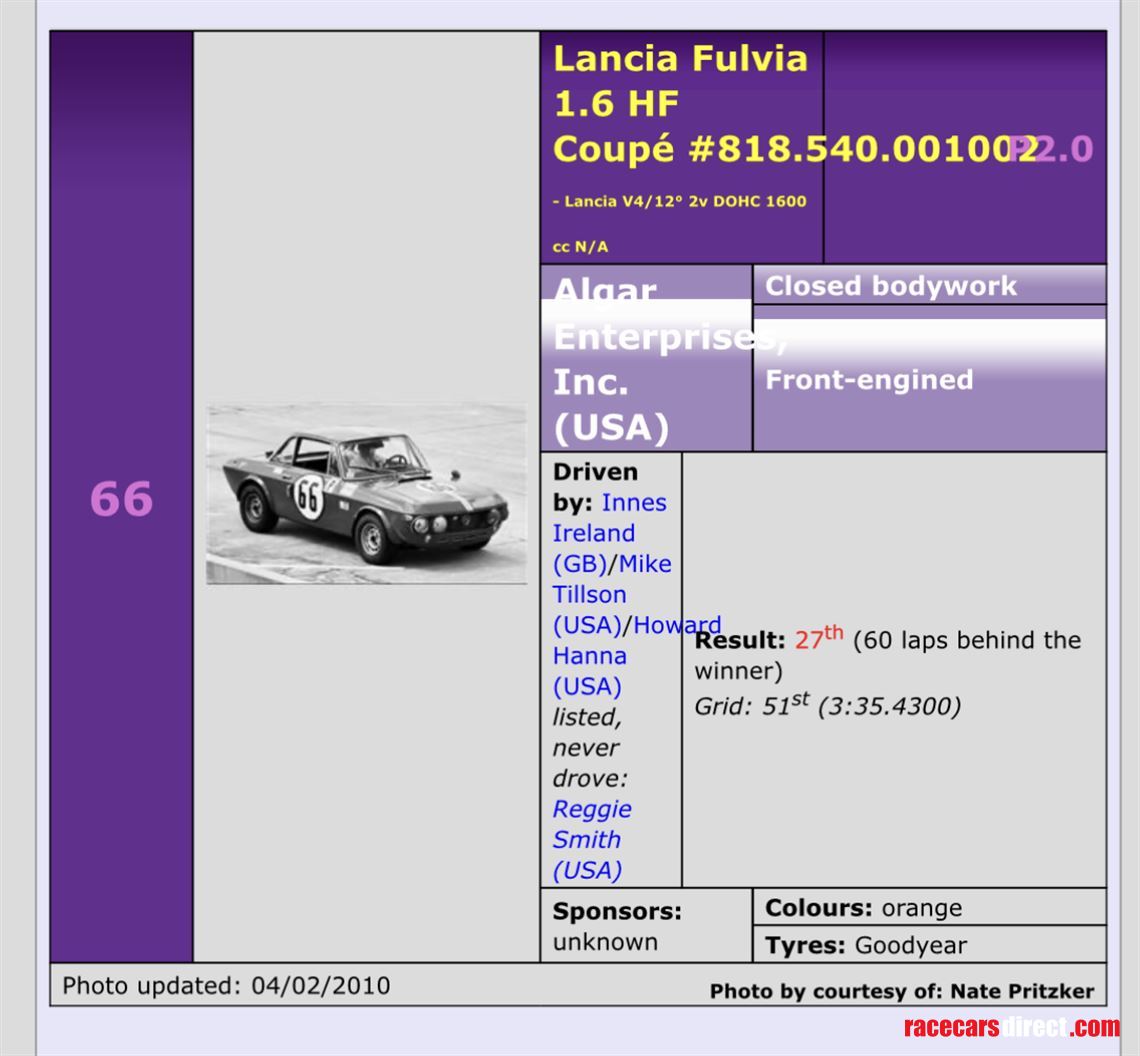Click the 'Tyres: Goodyear' cell
Viewport: 1140px width, 1056px height.
[929, 945]
